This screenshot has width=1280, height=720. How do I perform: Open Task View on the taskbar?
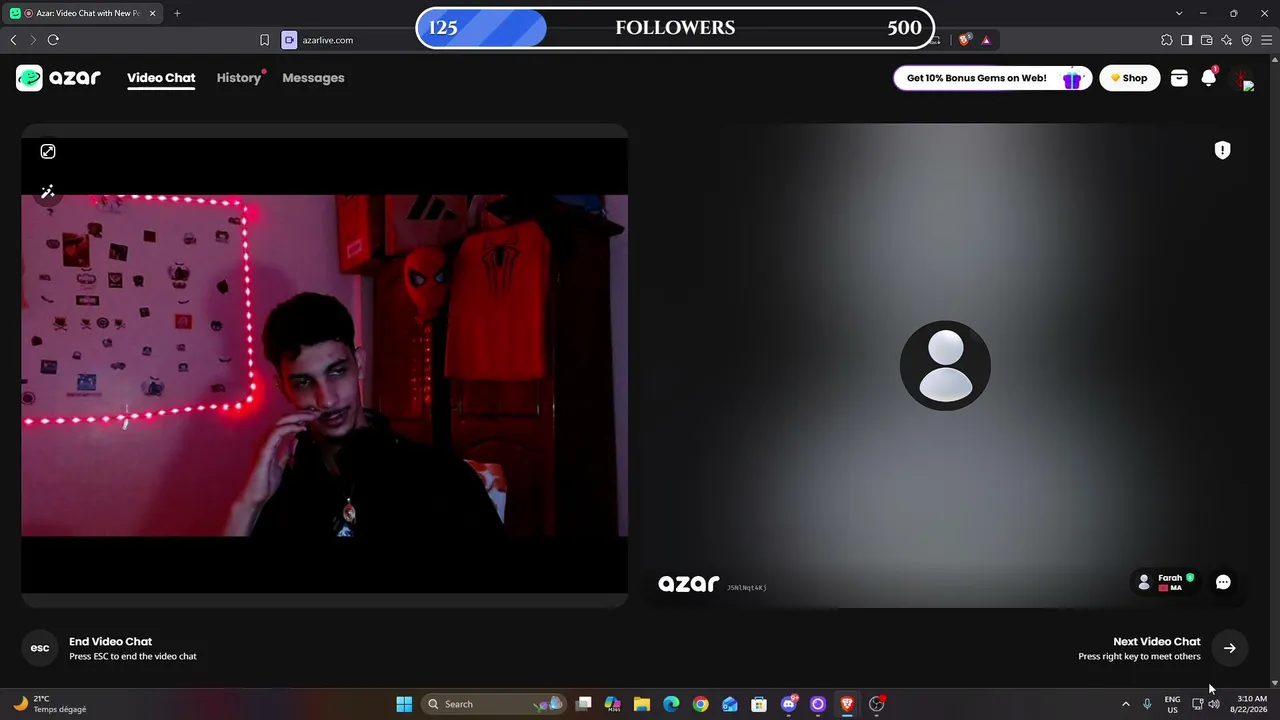584,704
